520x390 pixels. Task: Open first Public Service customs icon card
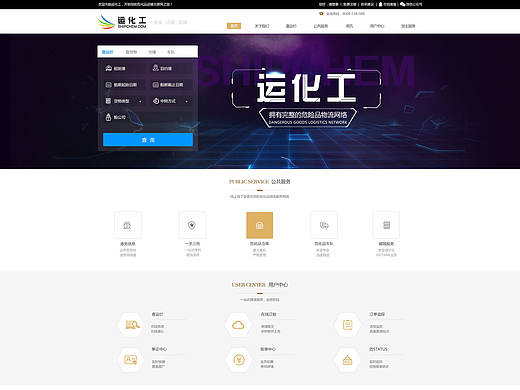pos(127,225)
